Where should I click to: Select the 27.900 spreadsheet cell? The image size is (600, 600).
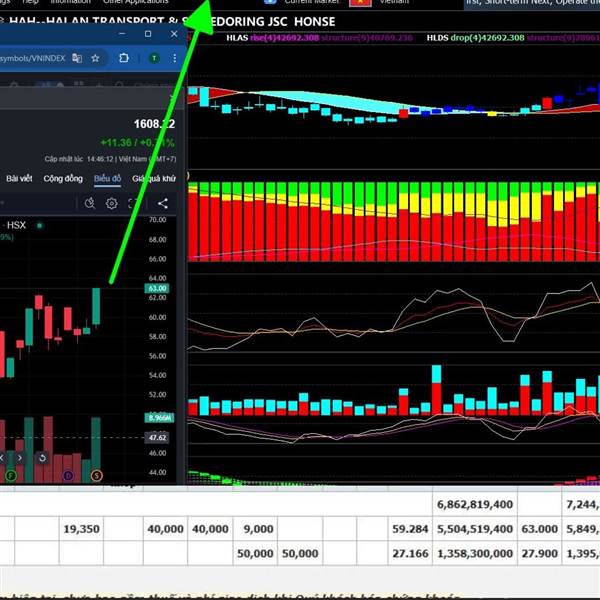[539, 553]
